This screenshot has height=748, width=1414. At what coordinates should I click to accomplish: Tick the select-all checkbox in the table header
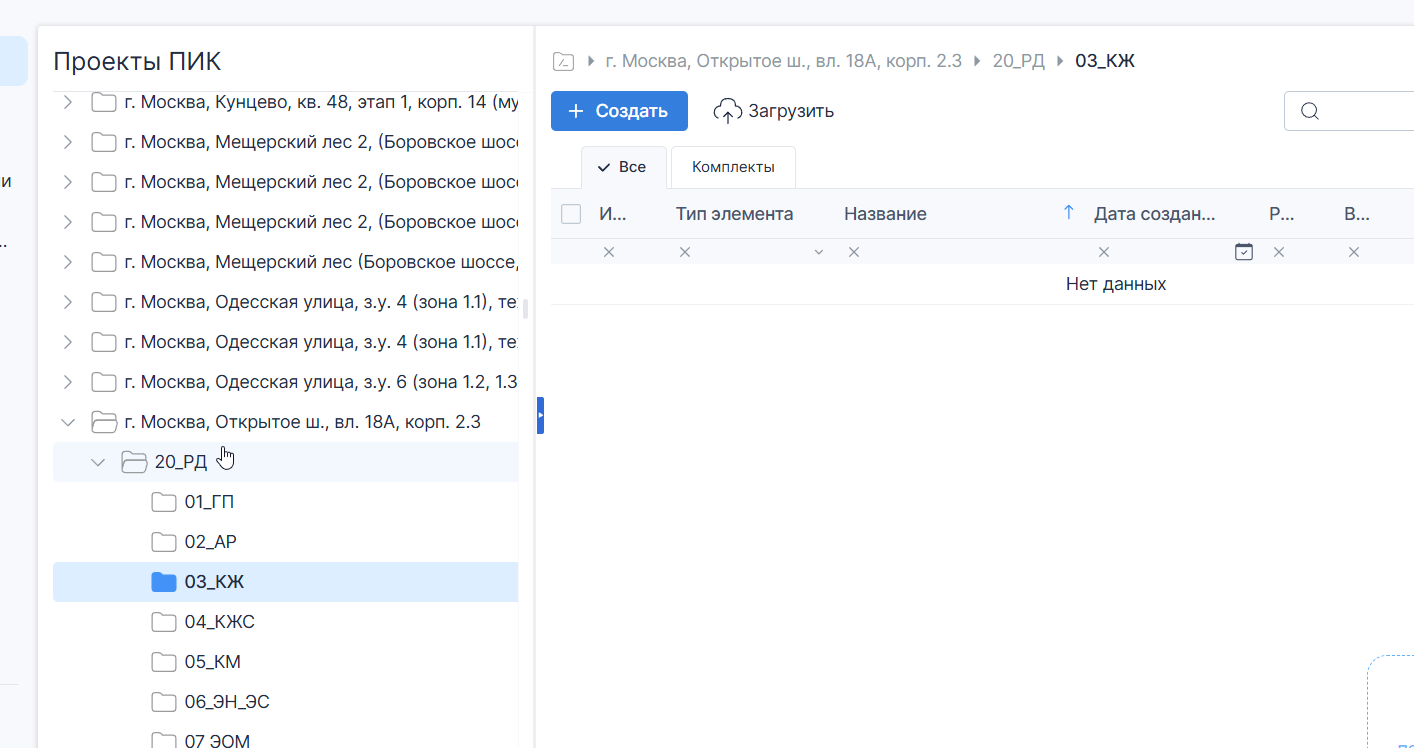(x=571, y=214)
